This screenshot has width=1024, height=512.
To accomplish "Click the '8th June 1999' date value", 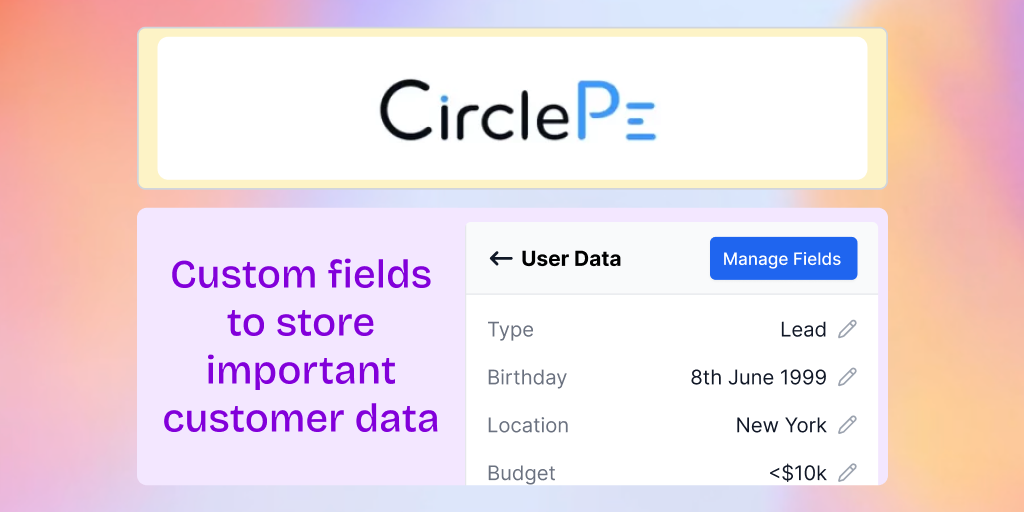I will pos(759,377).
